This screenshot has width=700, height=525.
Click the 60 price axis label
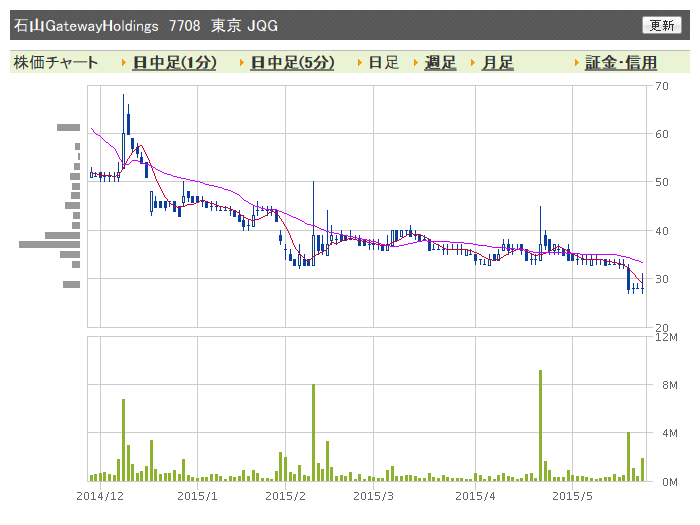point(662,134)
